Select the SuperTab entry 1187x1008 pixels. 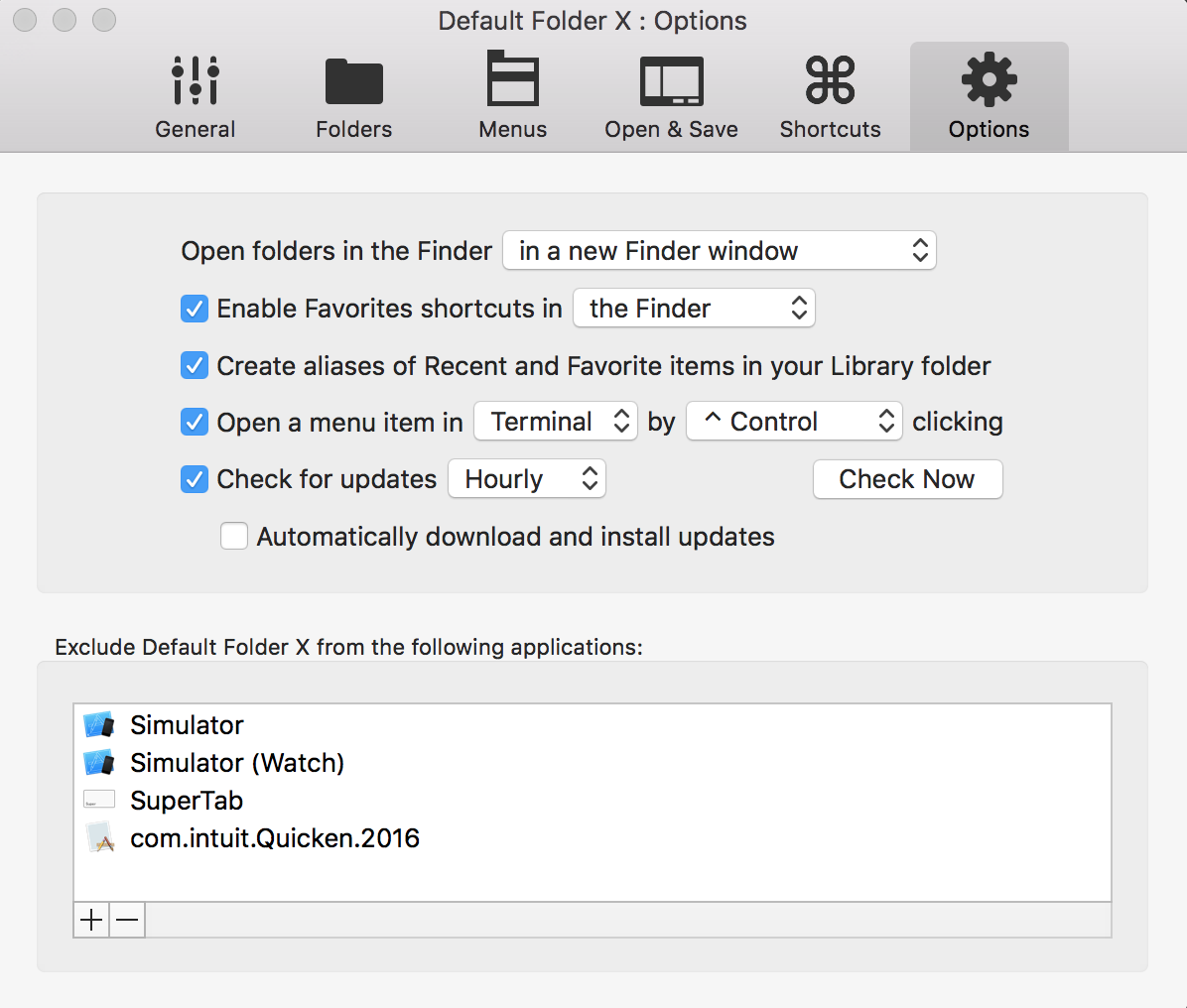click(x=187, y=801)
